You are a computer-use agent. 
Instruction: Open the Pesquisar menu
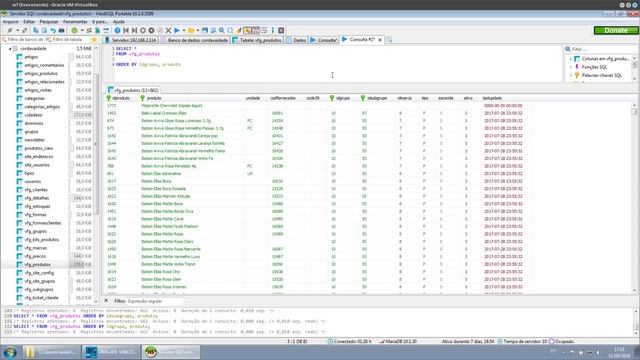pyautogui.click(x=49, y=22)
